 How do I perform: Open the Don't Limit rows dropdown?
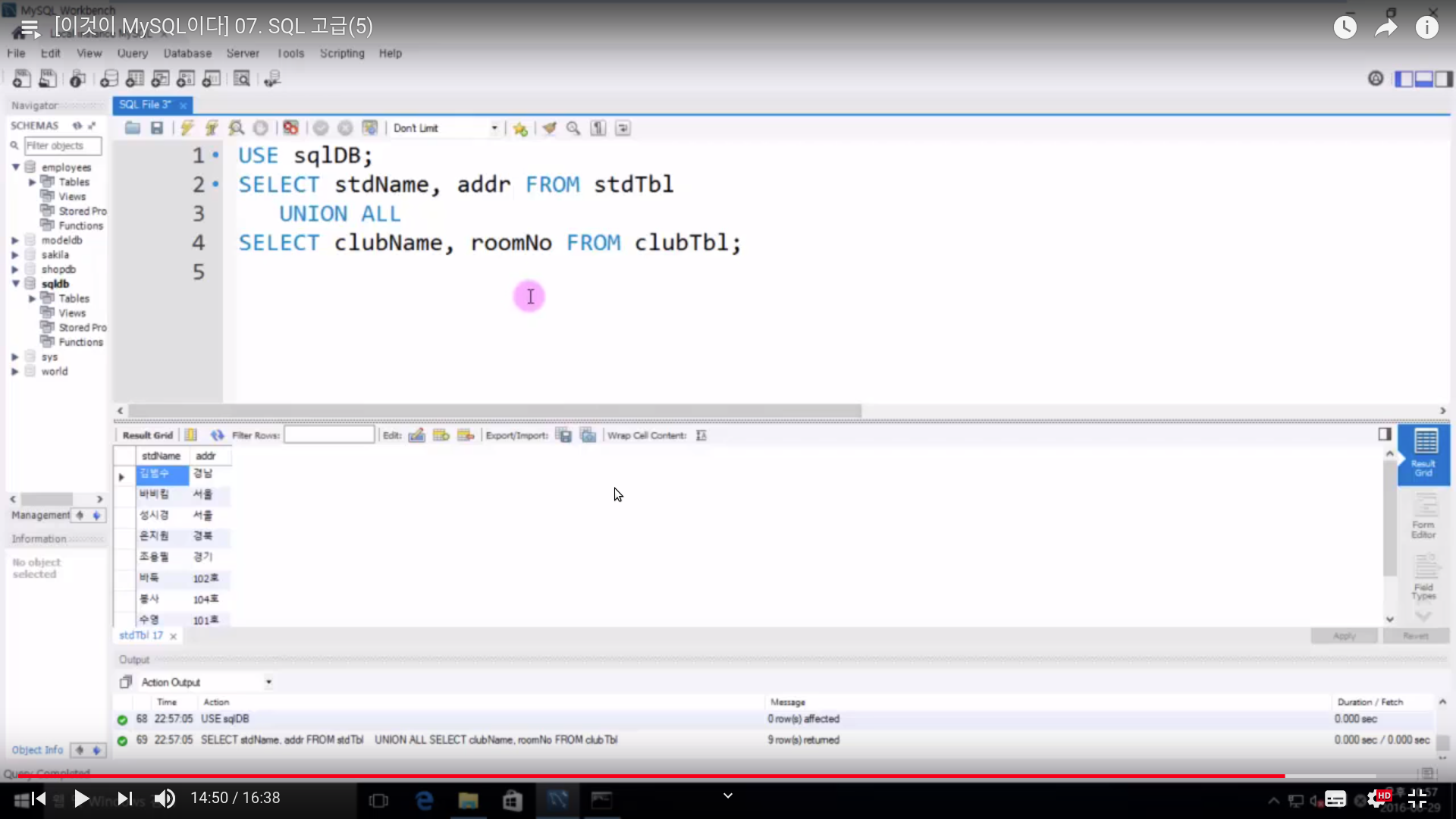[x=445, y=128]
